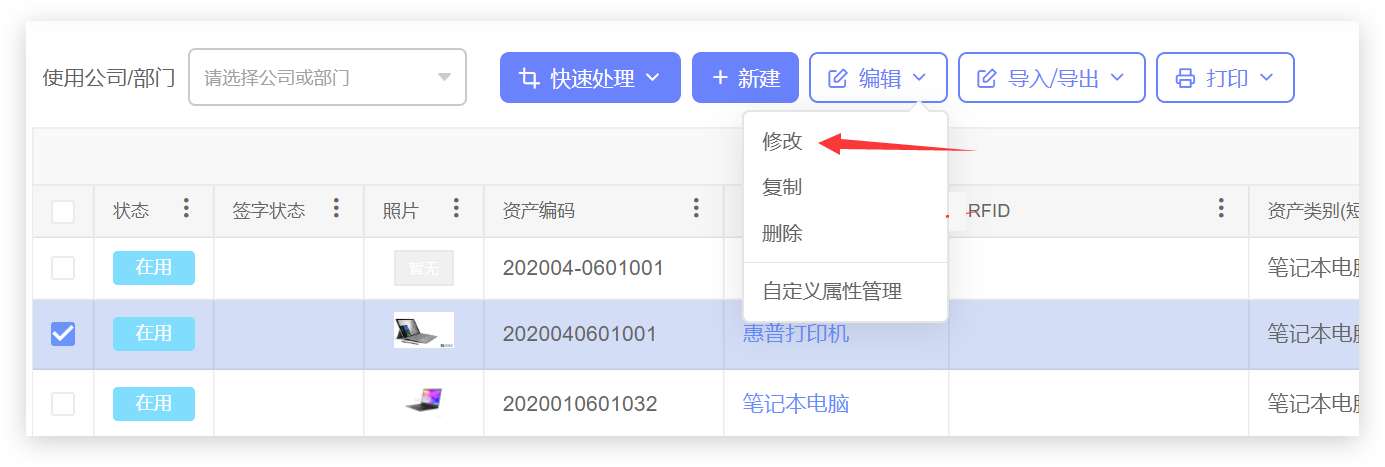Open the tablet photo thumbnail in selected row
Viewport: 1385px width, 467px height.
[423, 331]
